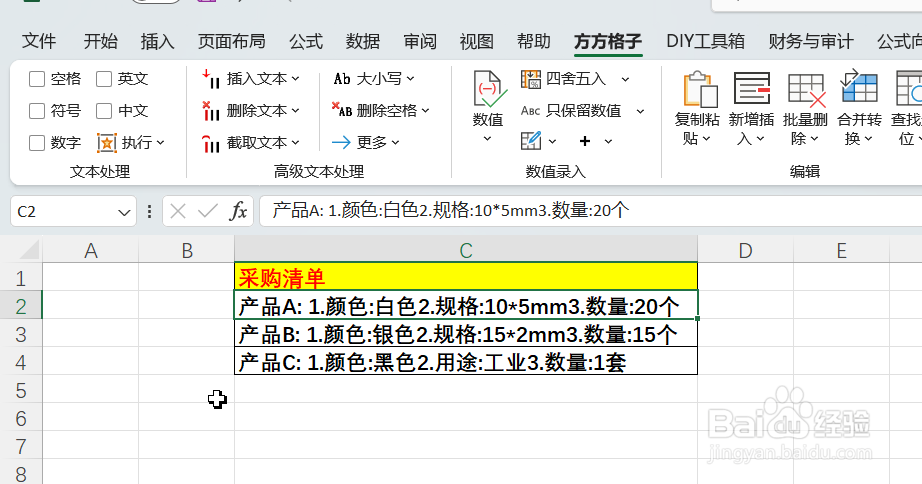Select the cell starting 产品B
922x484 pixels.
click(466, 334)
